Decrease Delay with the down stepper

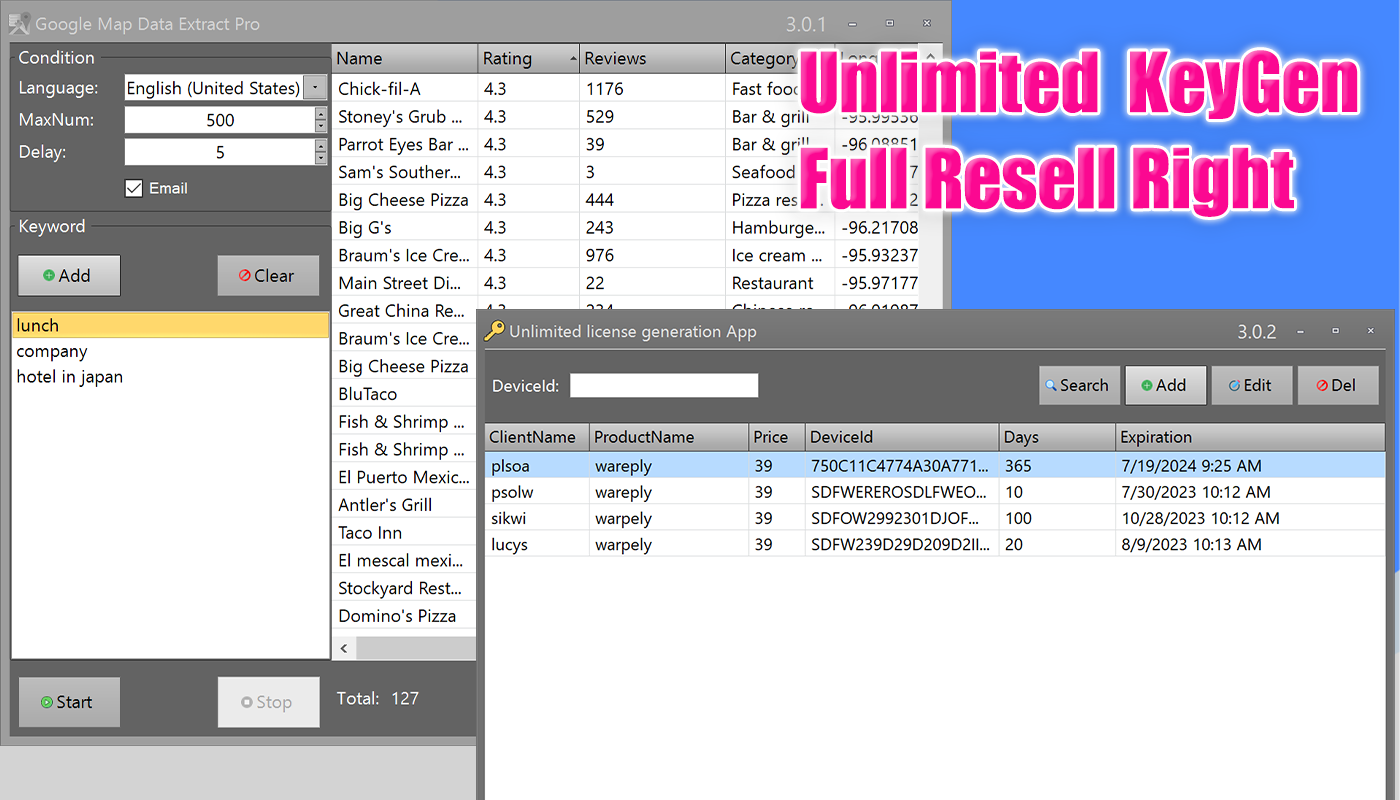pyautogui.click(x=320, y=158)
